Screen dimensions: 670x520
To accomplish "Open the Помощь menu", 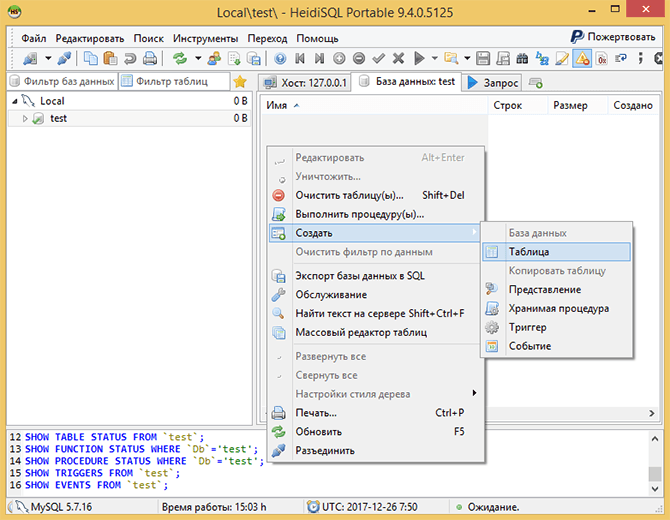I will [317, 38].
